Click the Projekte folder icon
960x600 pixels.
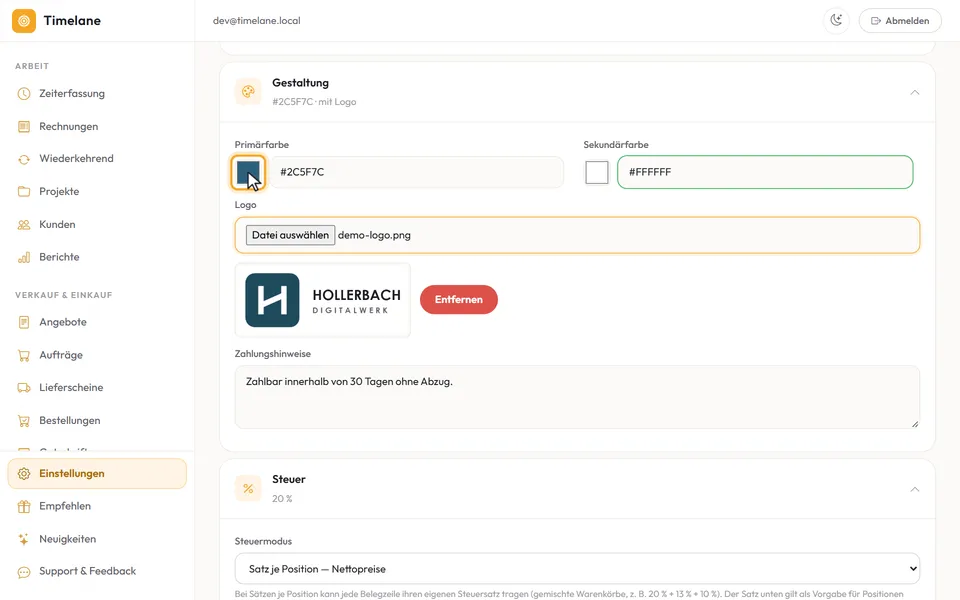(x=24, y=192)
